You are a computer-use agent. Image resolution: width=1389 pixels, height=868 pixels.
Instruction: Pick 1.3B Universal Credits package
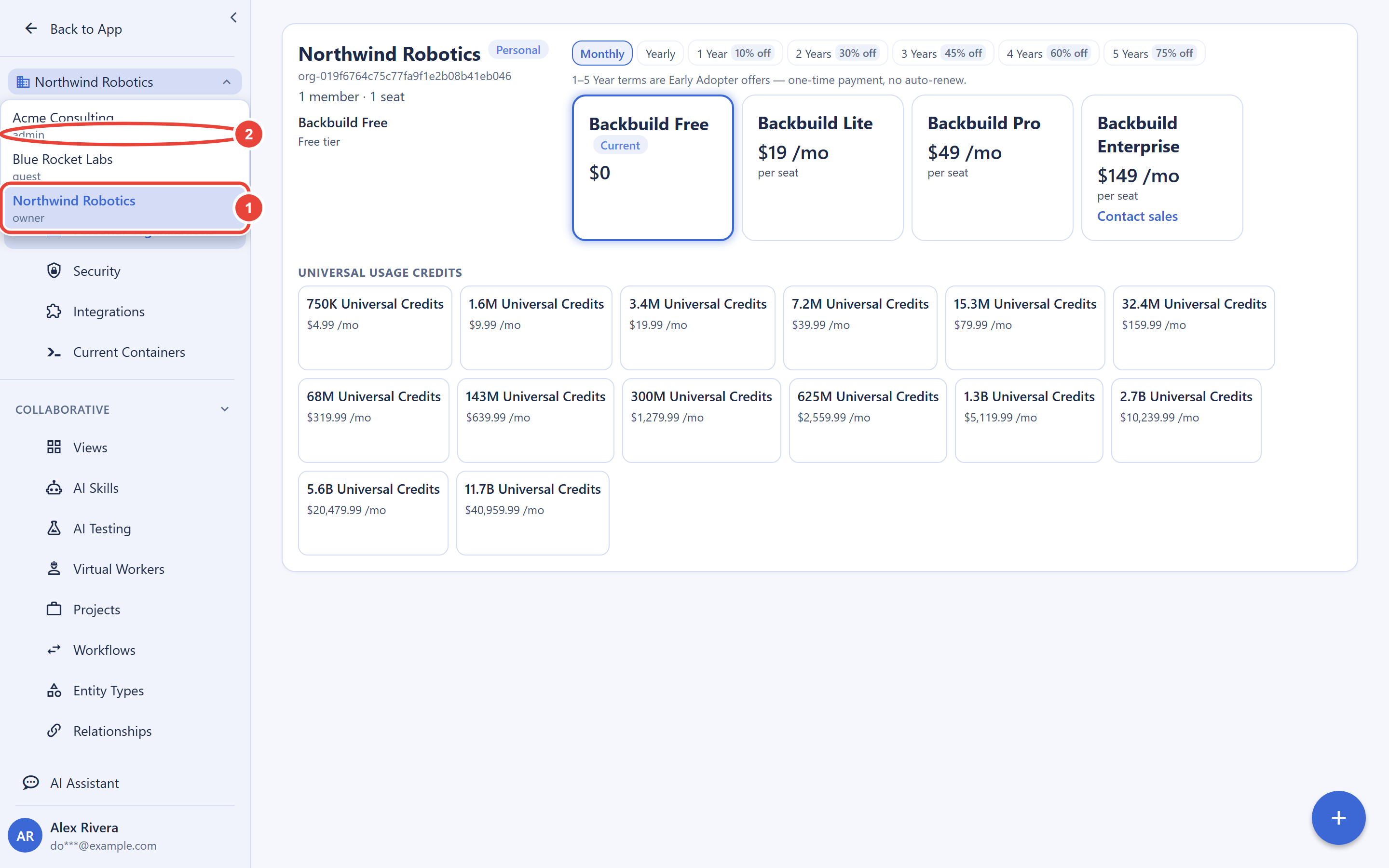pos(1029,420)
